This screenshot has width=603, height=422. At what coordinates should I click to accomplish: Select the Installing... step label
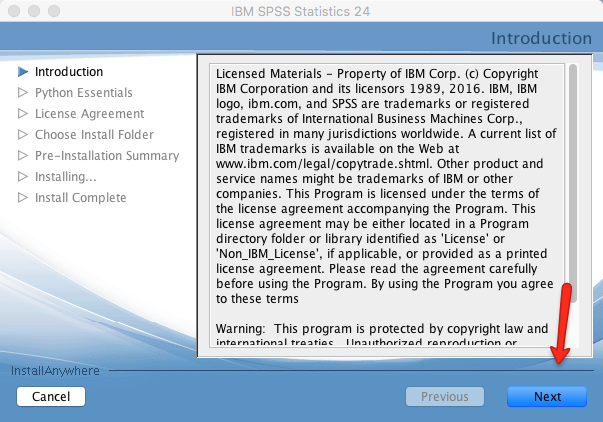[66, 177]
